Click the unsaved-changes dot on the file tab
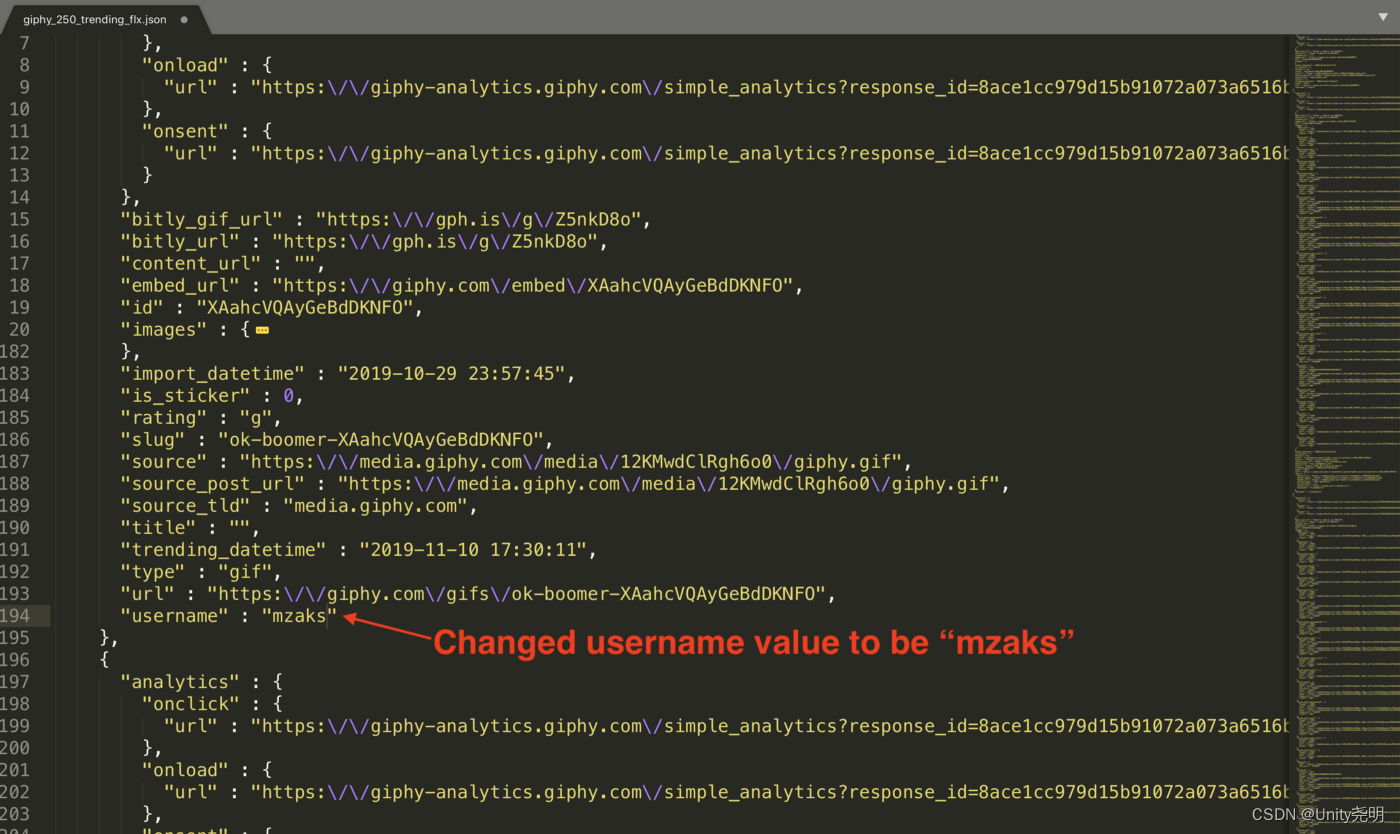The image size is (1400, 834). point(184,19)
